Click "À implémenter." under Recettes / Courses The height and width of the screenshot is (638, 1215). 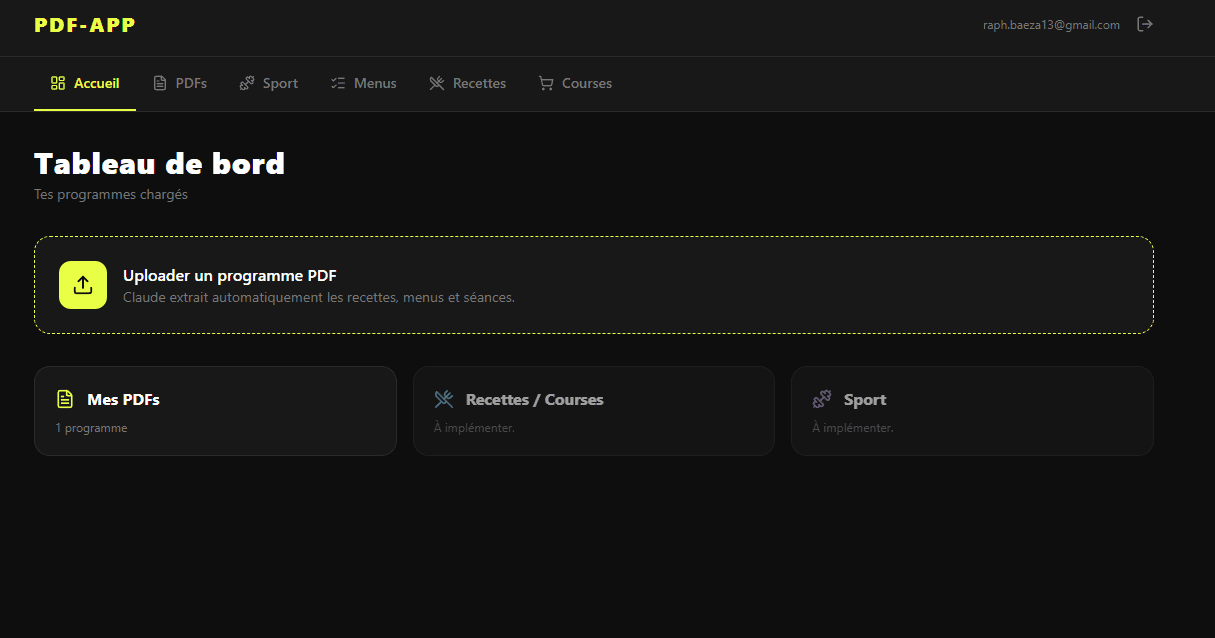point(474,428)
